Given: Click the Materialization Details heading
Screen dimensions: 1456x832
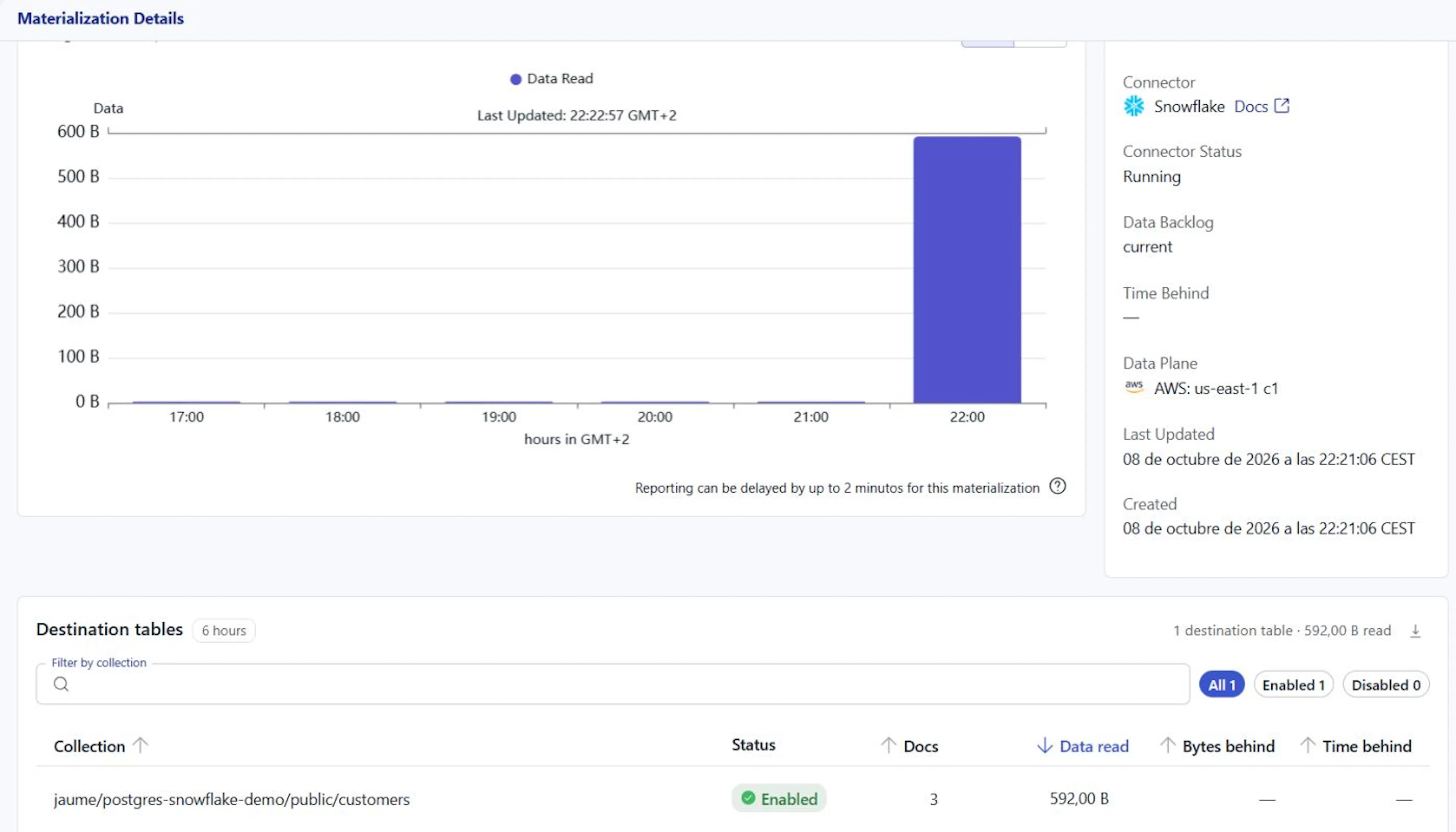Looking at the screenshot, I should click(x=100, y=18).
